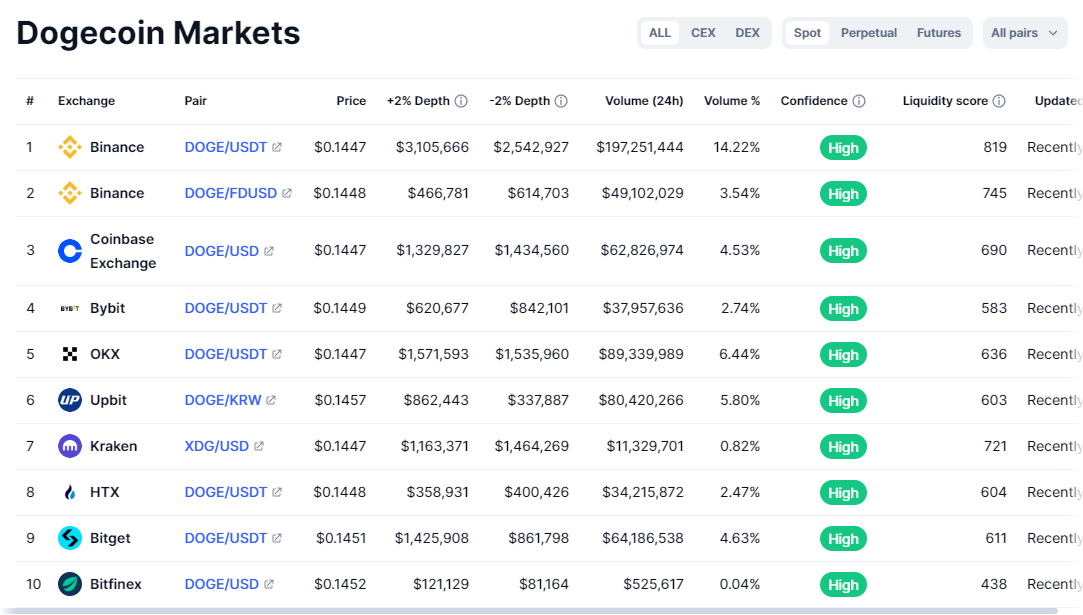Click external link icon beside DOGE/FDUSD
The image size is (1083, 615).
point(287,193)
